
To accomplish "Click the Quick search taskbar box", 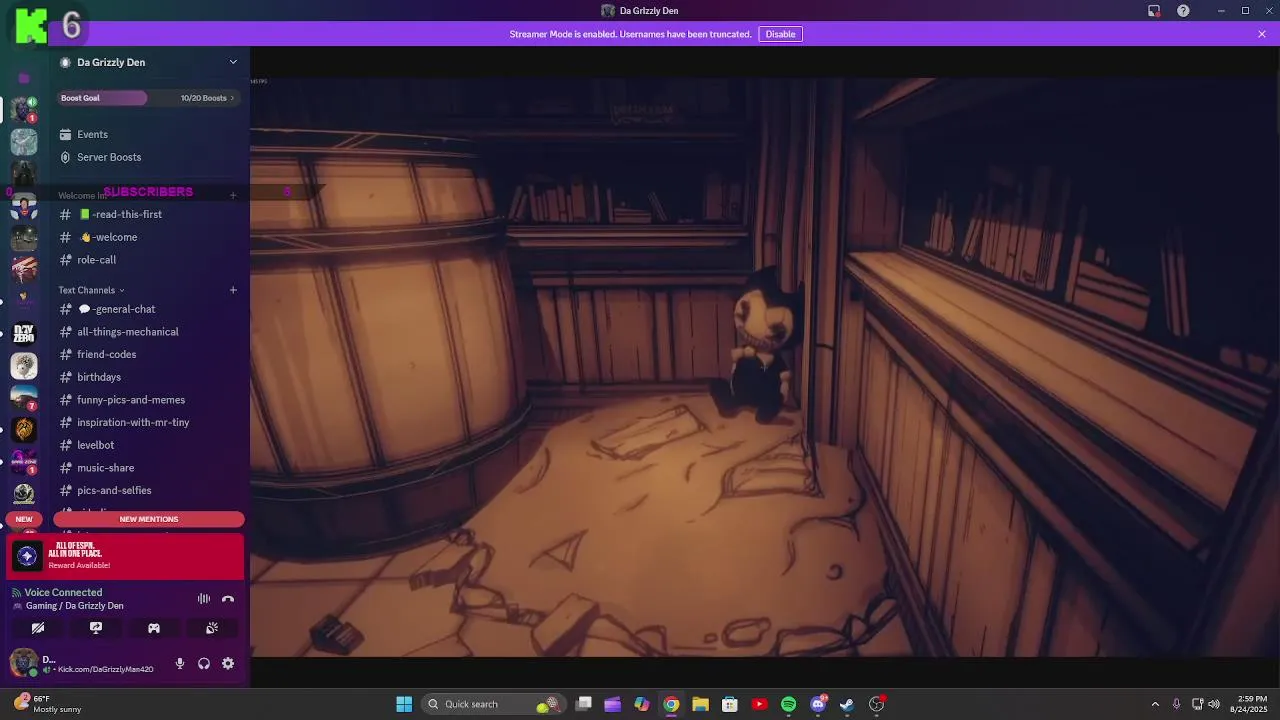I will click(493, 704).
